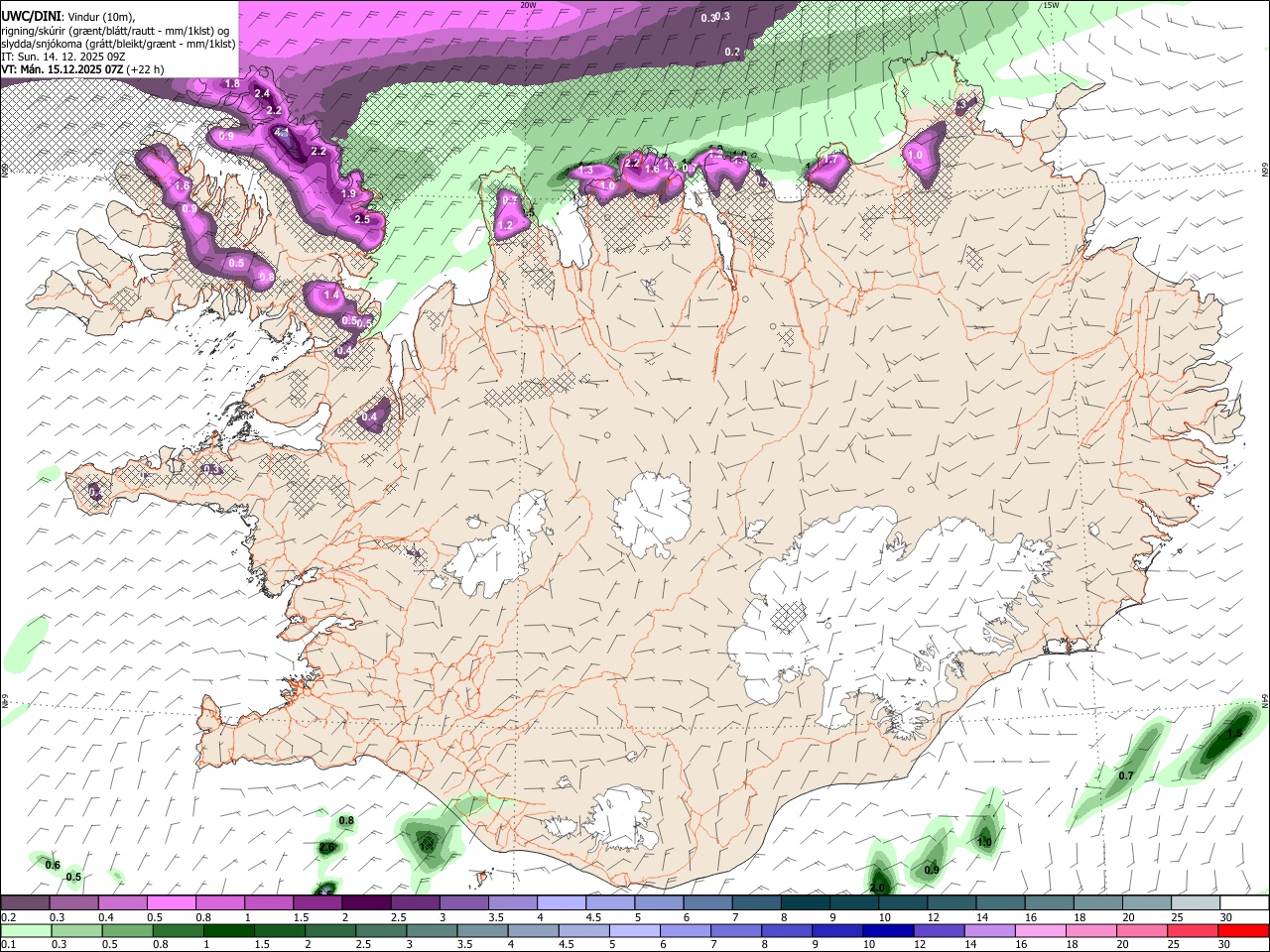Click the '20W' longitude label

[528, 5]
